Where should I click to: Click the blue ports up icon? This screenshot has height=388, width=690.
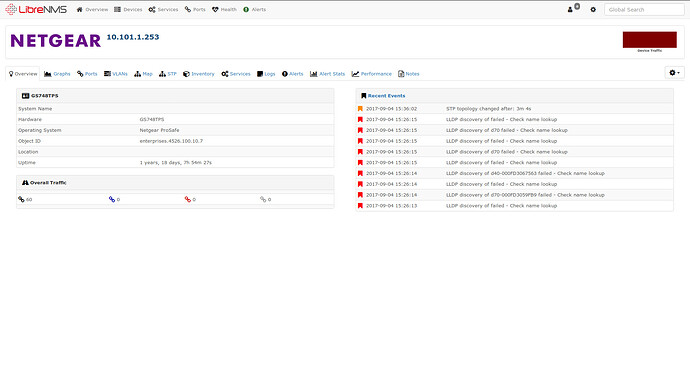tap(112, 199)
